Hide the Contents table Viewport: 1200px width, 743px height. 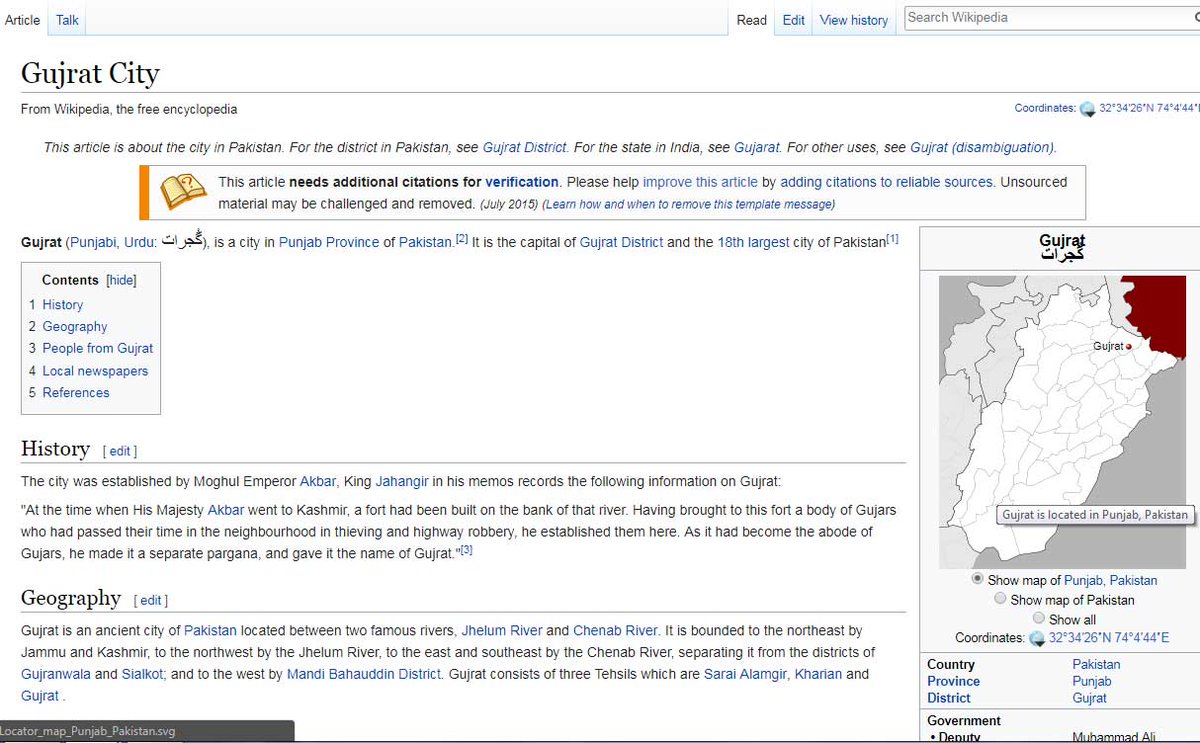[x=122, y=280]
